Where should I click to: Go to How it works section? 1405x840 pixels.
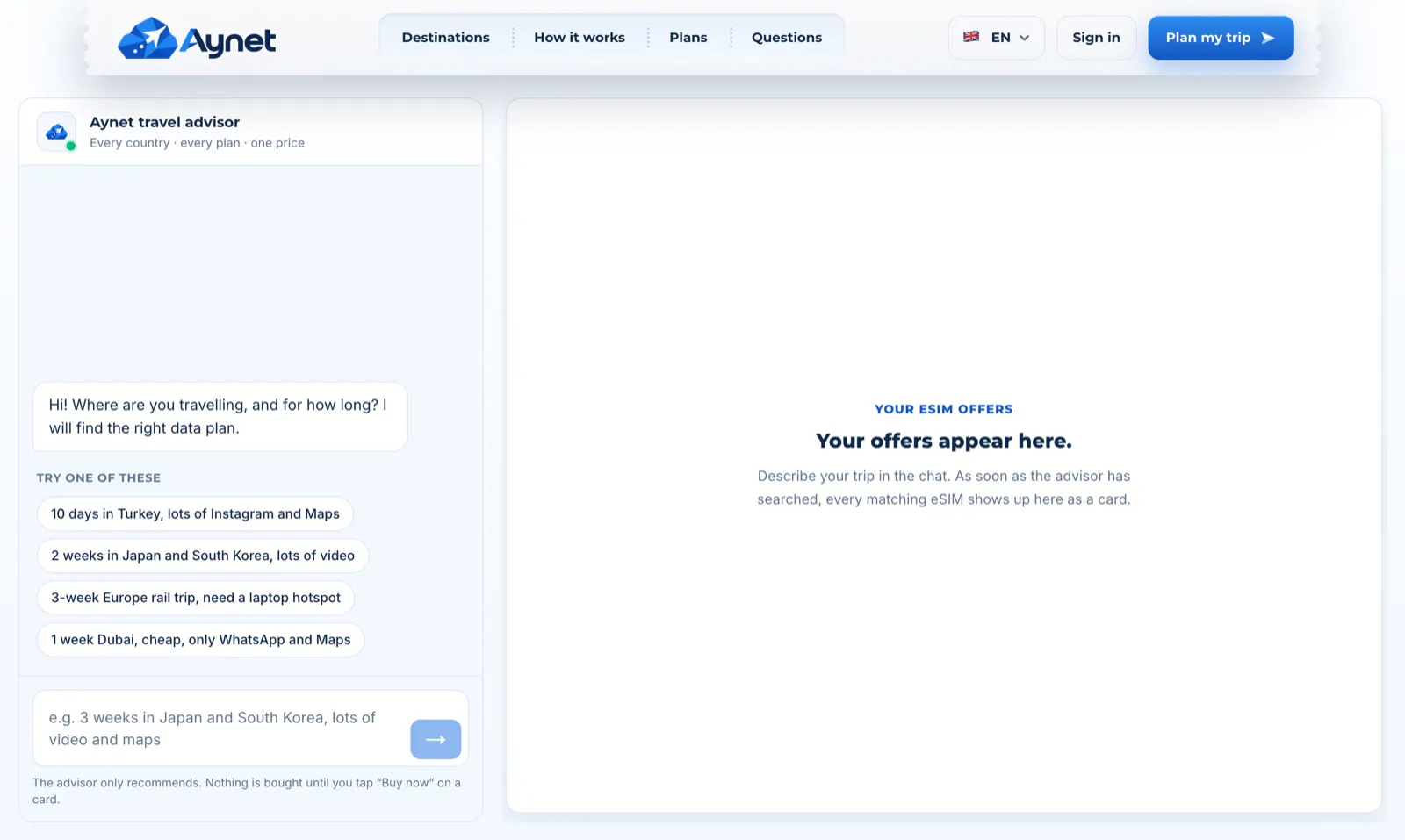580,38
